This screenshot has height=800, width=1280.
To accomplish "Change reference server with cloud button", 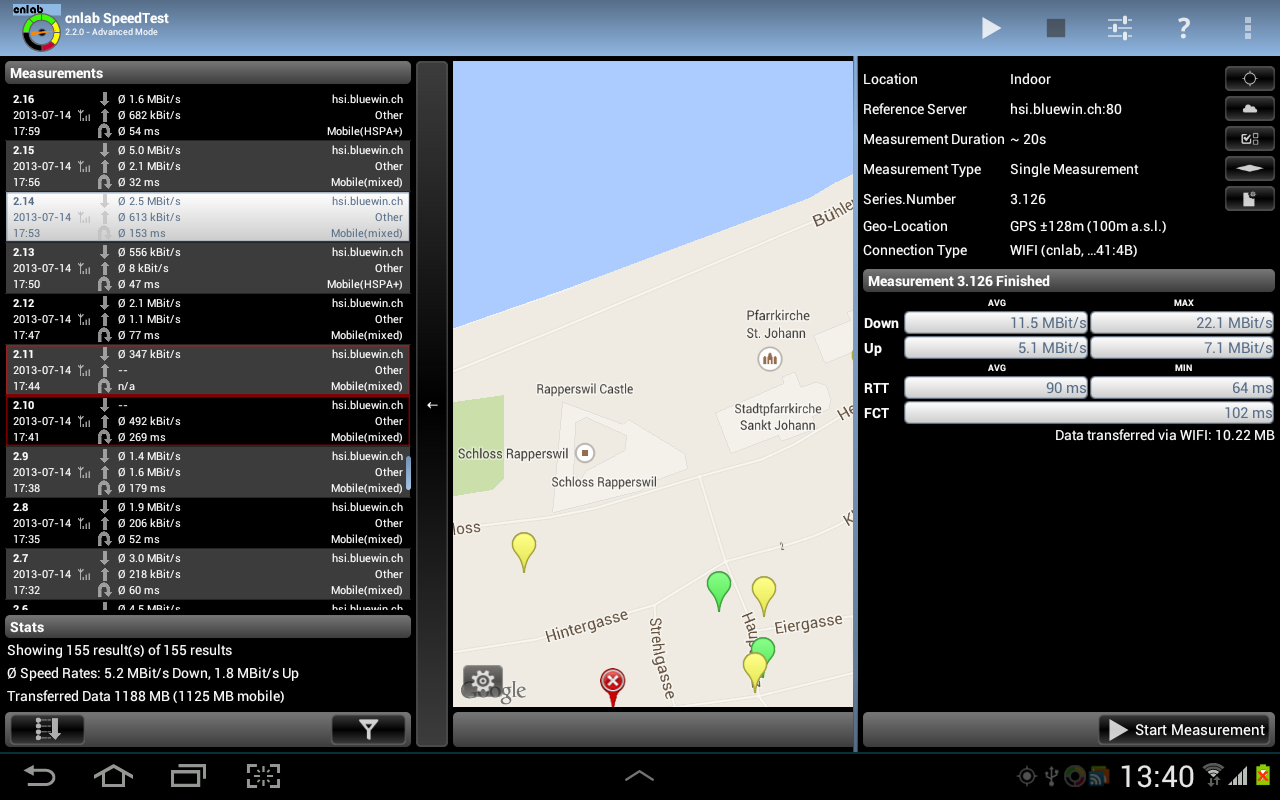I will pos(1250,109).
